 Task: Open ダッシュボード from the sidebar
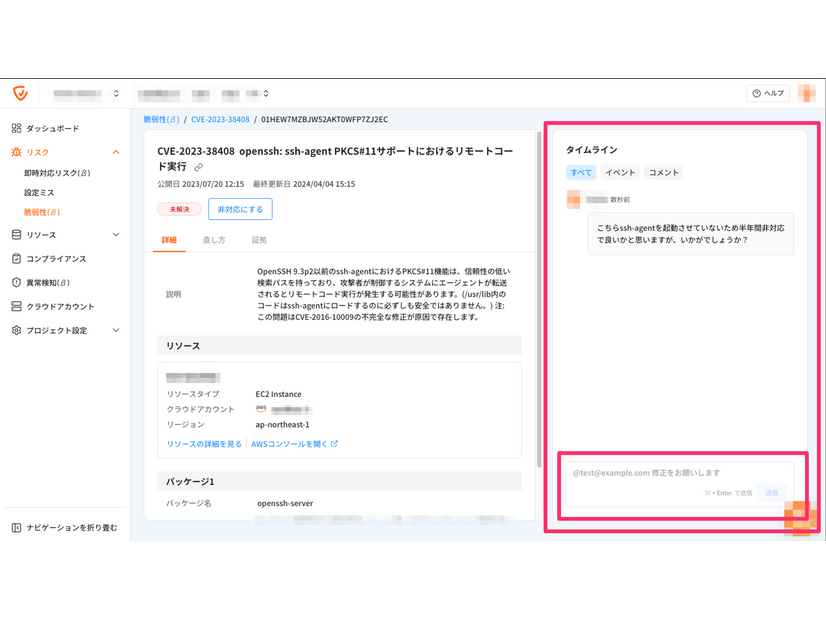pos(52,129)
